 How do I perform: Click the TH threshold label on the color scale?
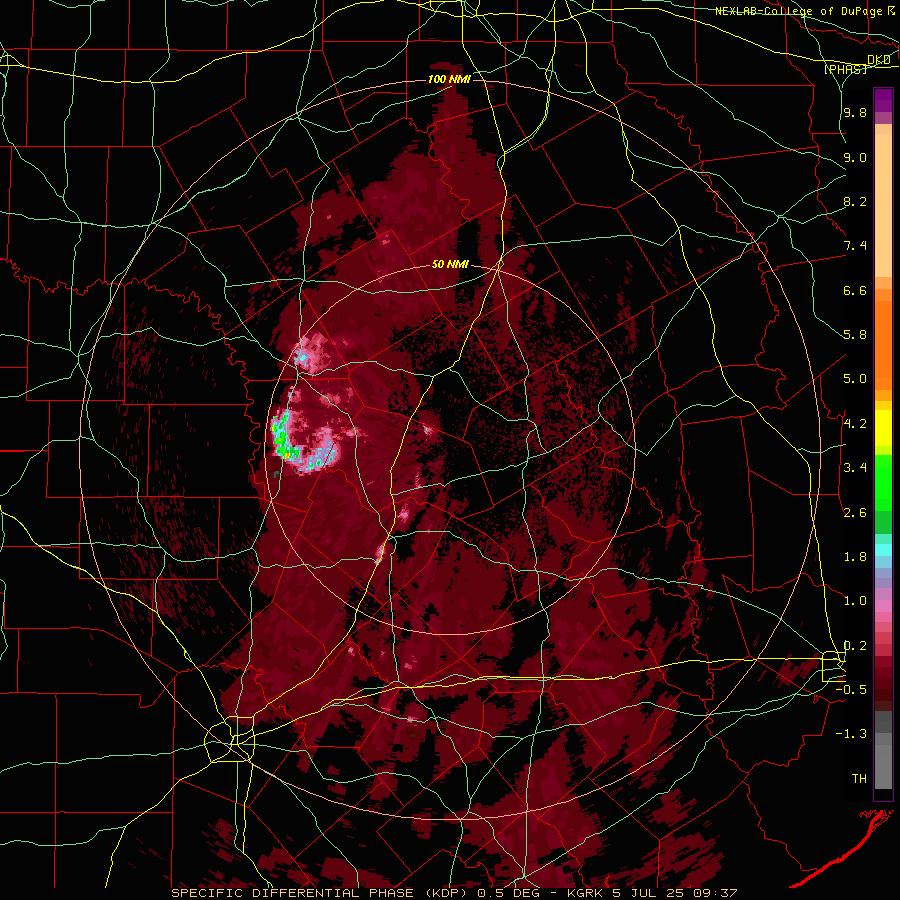click(859, 779)
